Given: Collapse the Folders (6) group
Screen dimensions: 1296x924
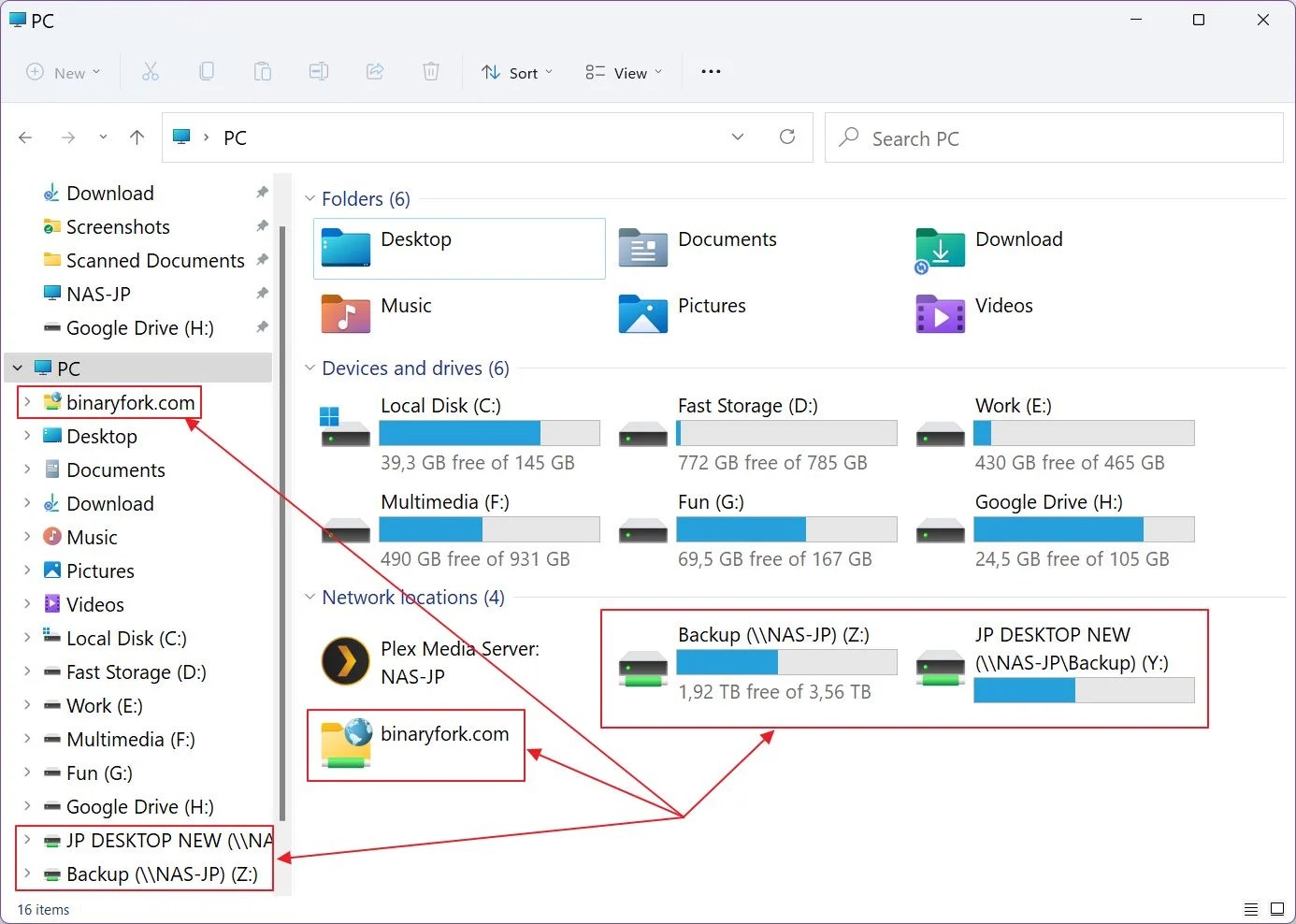Looking at the screenshot, I should click(x=310, y=198).
